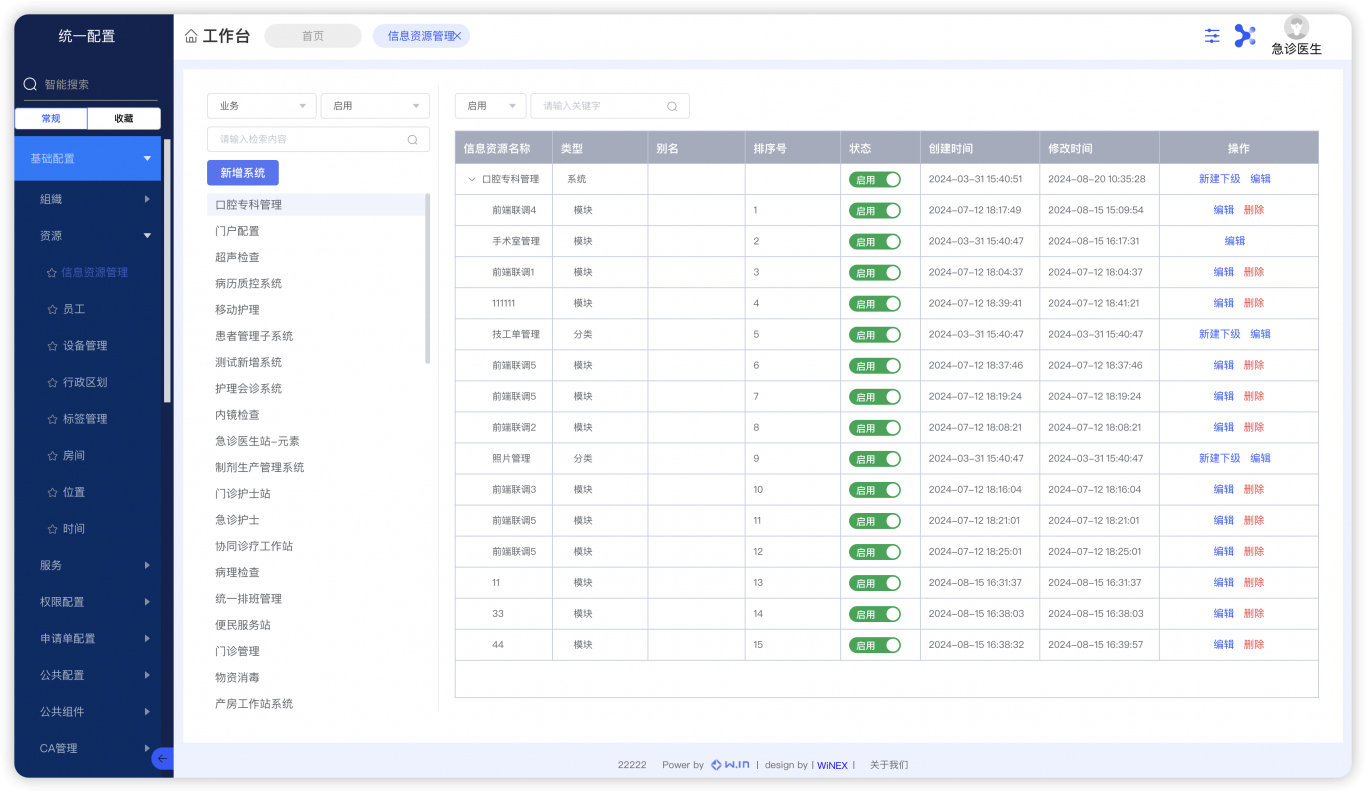Click star icon next to 行政区划
Image resolution: width=1366 pixels, height=792 pixels.
point(54,382)
